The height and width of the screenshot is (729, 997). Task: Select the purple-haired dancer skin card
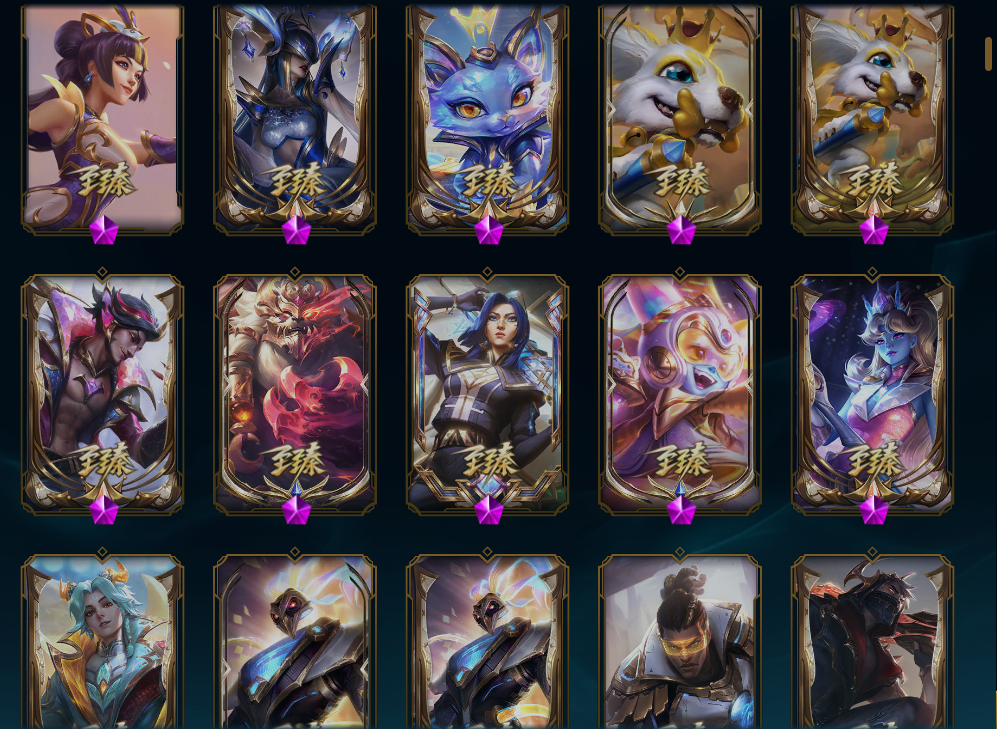click(x=102, y=118)
